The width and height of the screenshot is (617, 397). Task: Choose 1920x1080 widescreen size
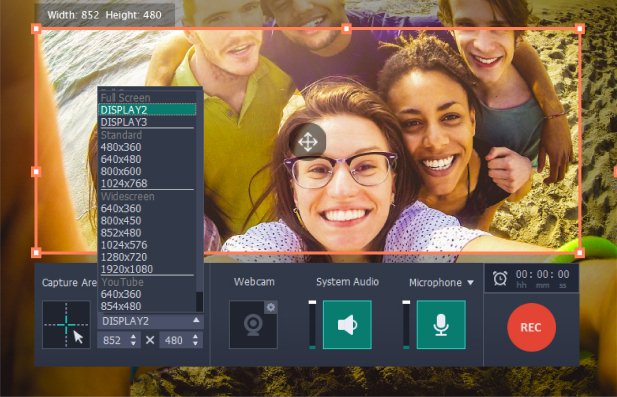[x=147, y=269]
